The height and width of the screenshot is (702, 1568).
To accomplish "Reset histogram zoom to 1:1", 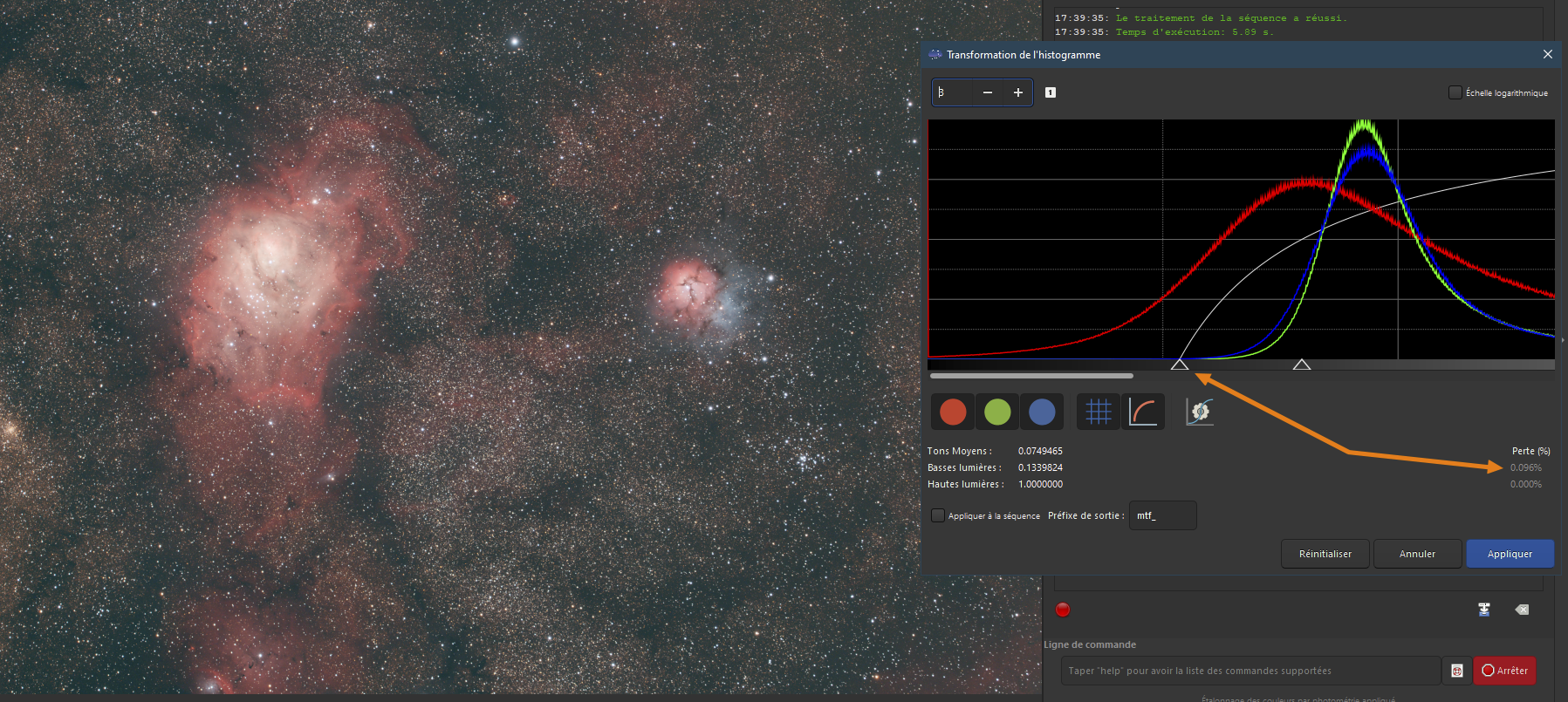I will tap(1051, 92).
